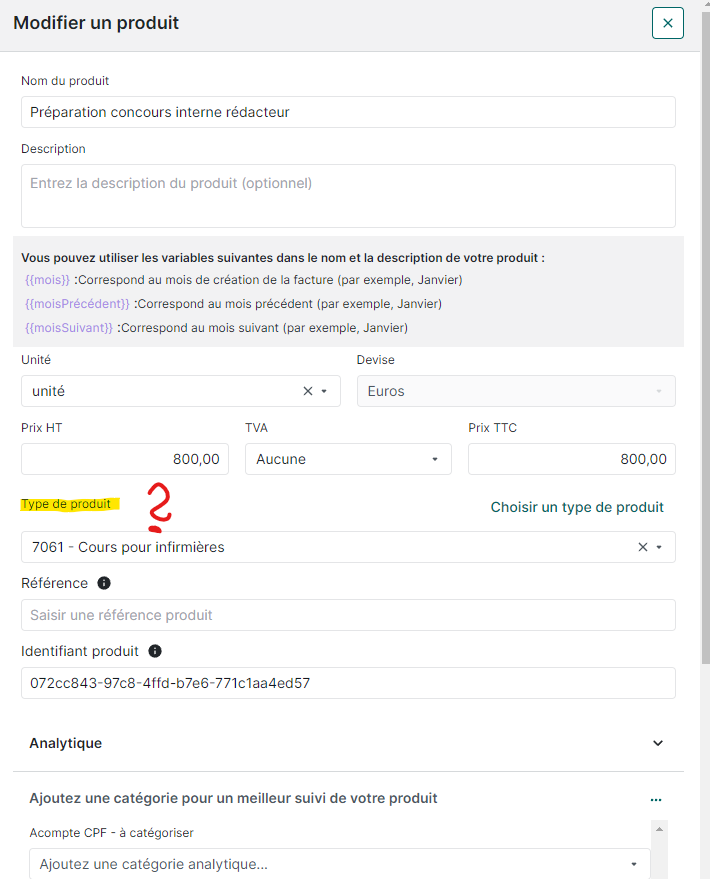Expand the Analytique section
The width and height of the screenshot is (710, 879).
click(657, 743)
